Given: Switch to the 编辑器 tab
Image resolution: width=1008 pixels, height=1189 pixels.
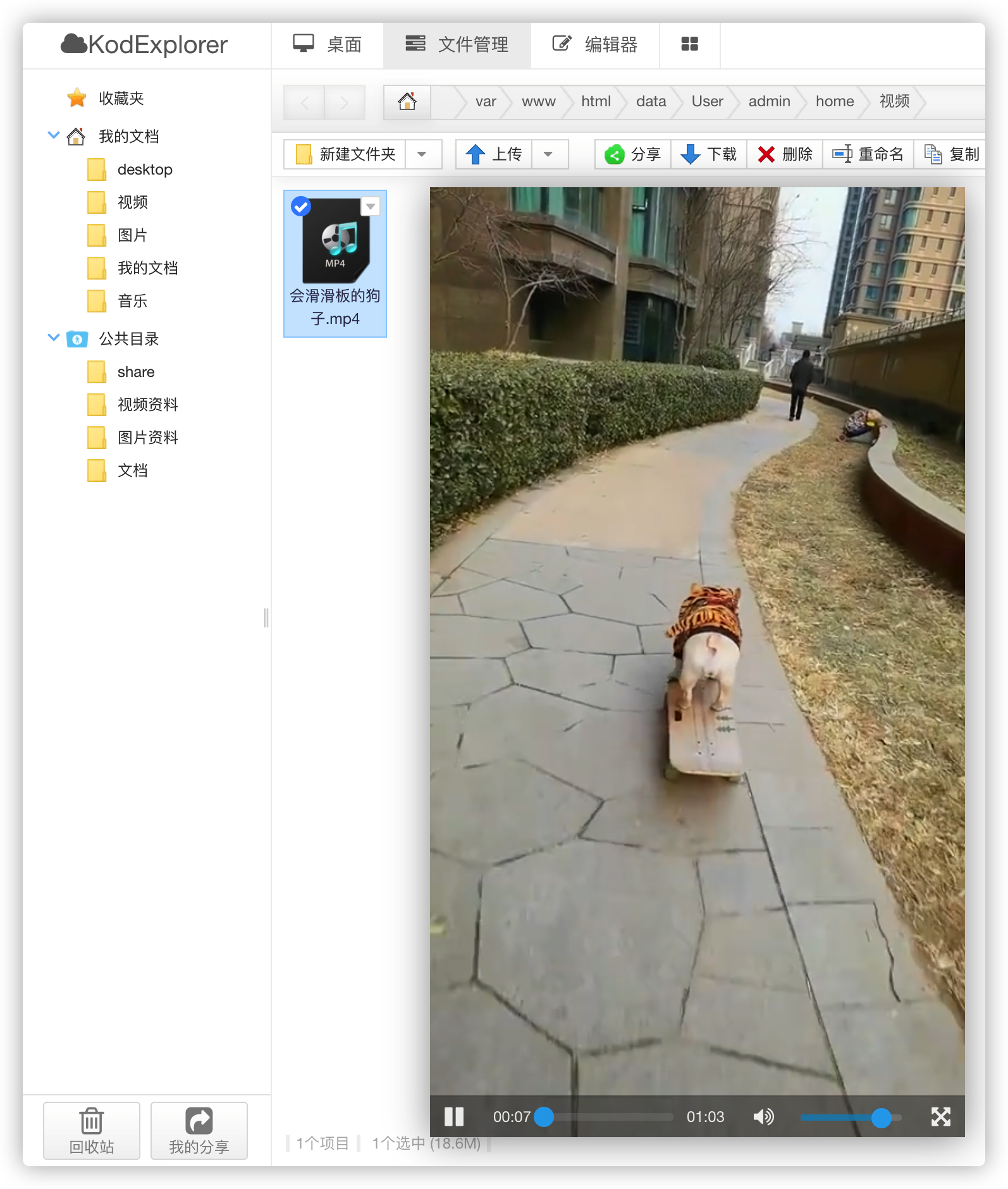Looking at the screenshot, I should (595, 44).
